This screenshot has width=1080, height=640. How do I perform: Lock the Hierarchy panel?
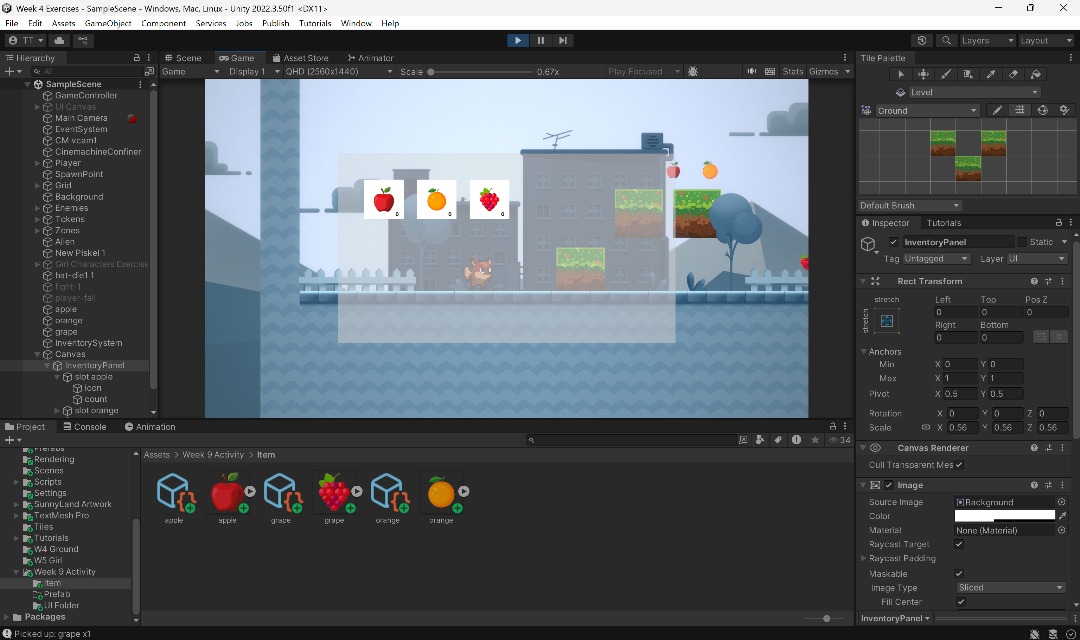click(136, 58)
